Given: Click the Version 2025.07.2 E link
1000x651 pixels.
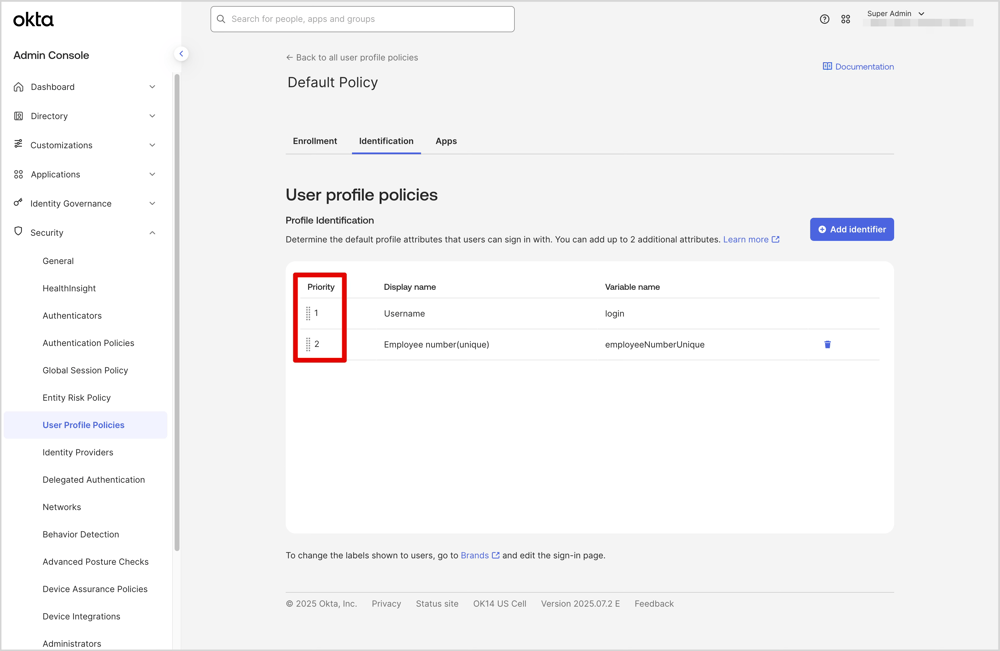Looking at the screenshot, I should pyautogui.click(x=580, y=604).
